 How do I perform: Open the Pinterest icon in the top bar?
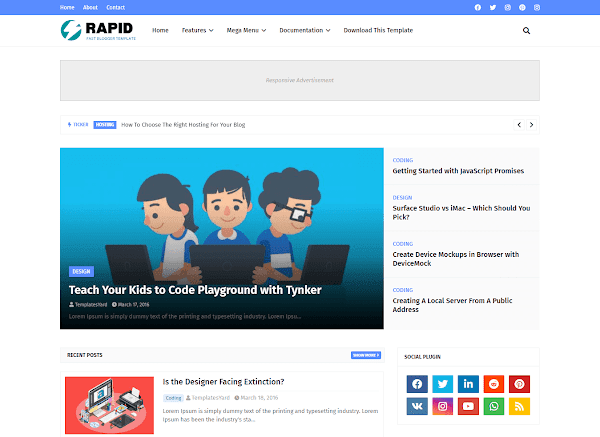(522, 7)
